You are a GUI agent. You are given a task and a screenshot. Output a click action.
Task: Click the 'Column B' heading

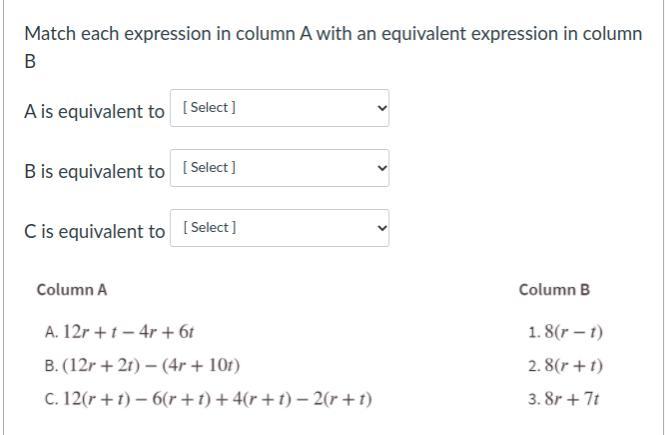click(x=554, y=290)
